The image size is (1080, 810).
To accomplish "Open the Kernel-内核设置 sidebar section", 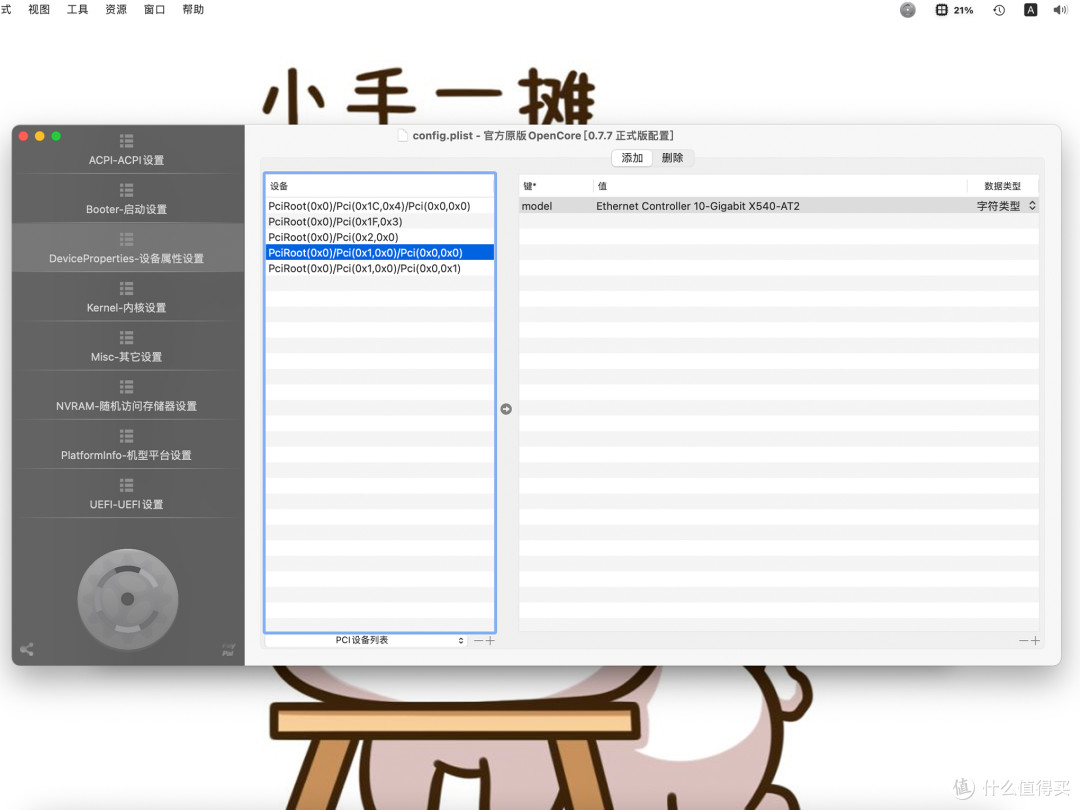I will pos(127,298).
